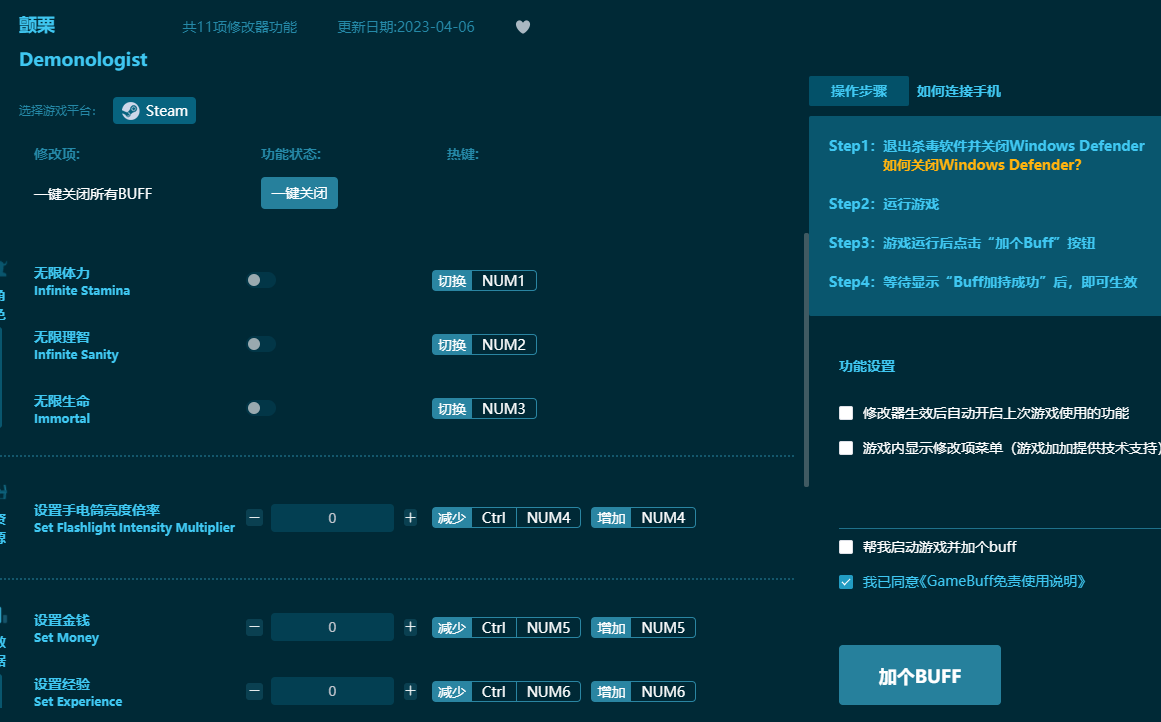
Task: Click the Step1 退出杀毒软件 instruction text
Action: tap(986, 146)
